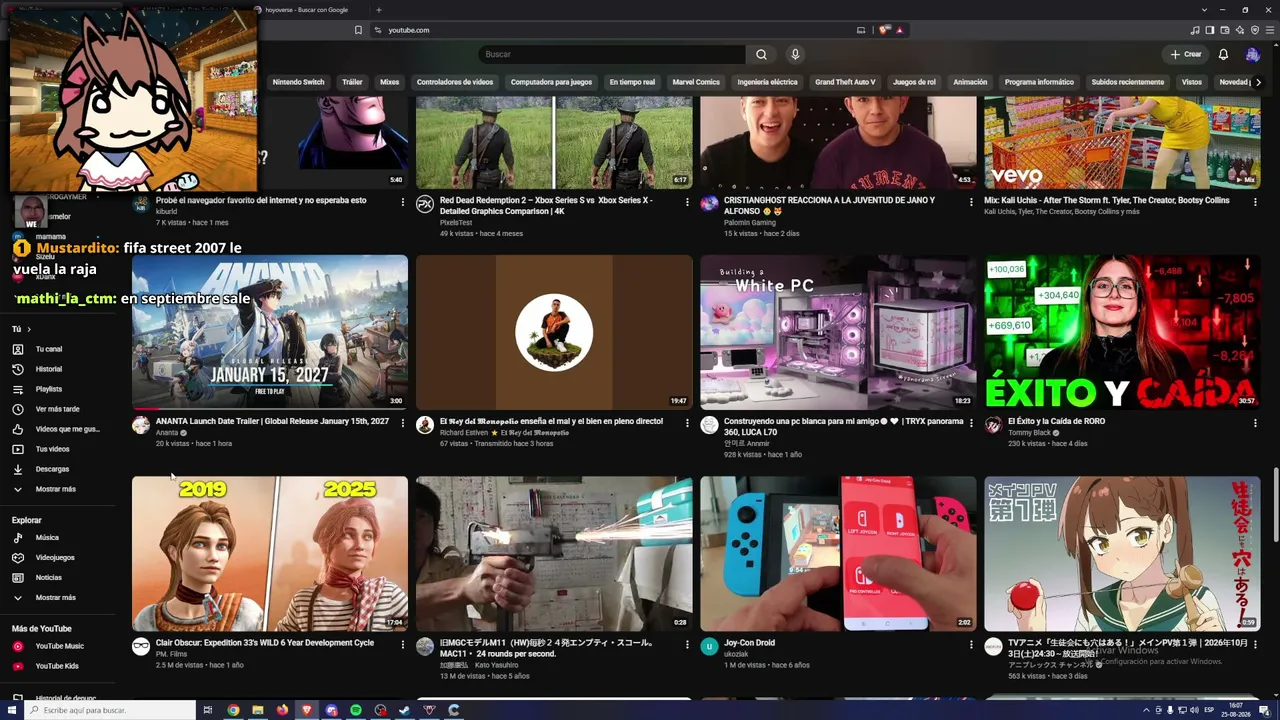Open Firefox from the taskbar
The image size is (1280, 720).
click(x=282, y=710)
